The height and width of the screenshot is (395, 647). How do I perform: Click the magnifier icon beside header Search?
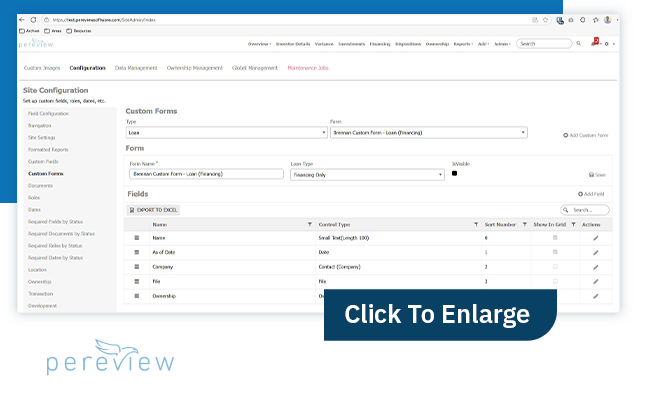click(579, 43)
